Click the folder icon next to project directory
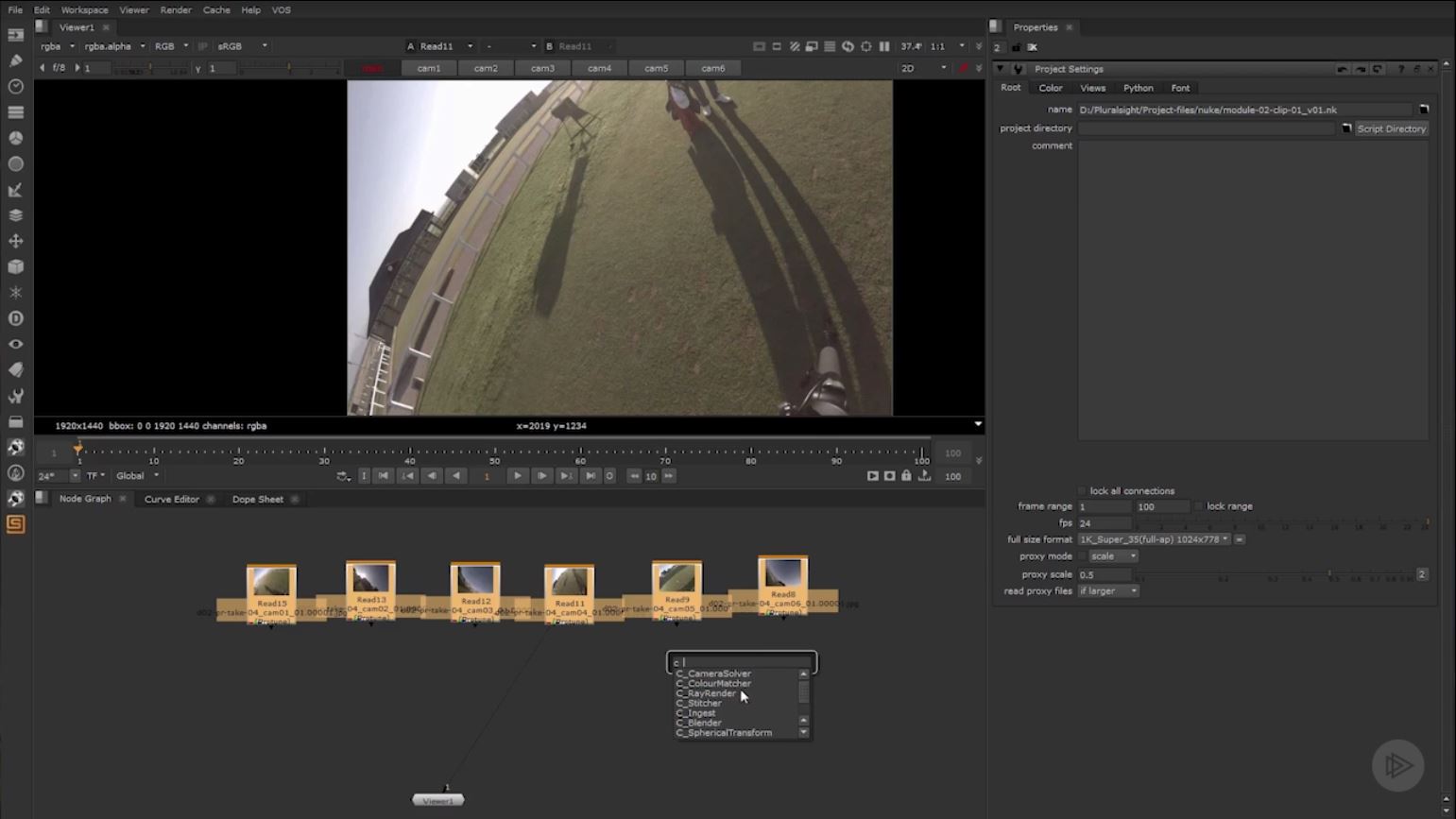This screenshot has width=1456, height=819. coord(1346,128)
